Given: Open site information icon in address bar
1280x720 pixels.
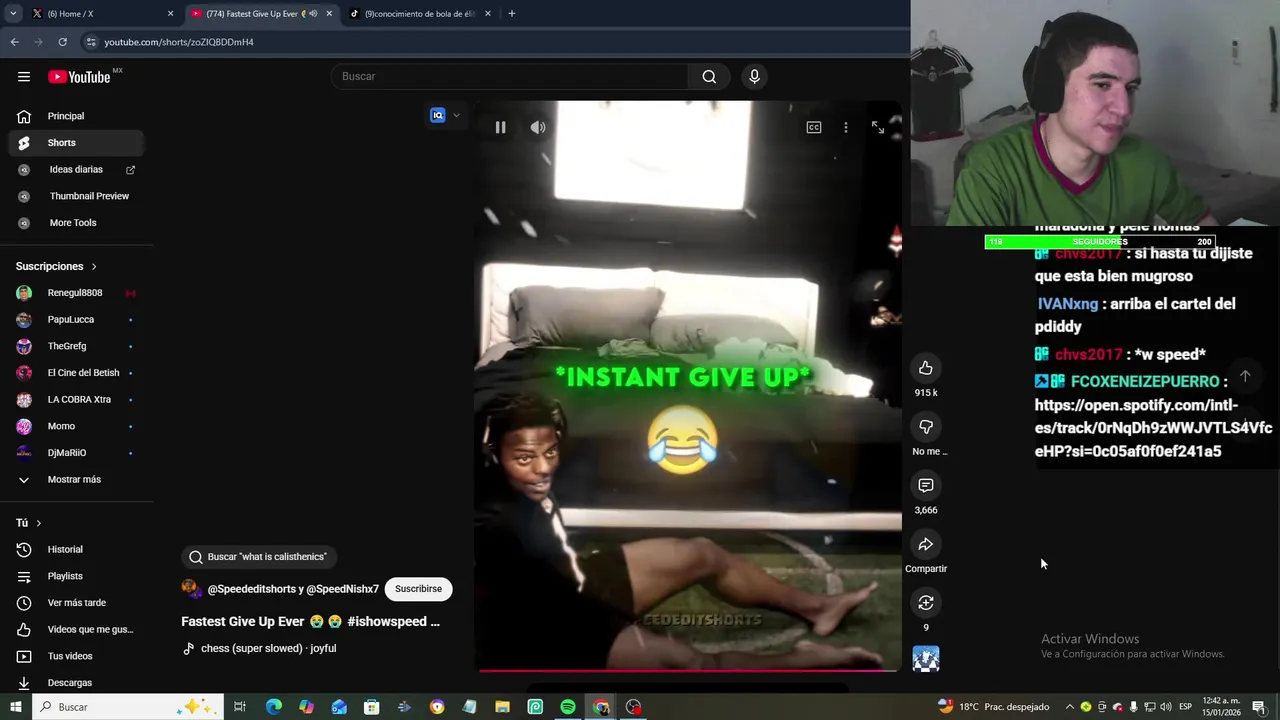Looking at the screenshot, I should [91, 42].
